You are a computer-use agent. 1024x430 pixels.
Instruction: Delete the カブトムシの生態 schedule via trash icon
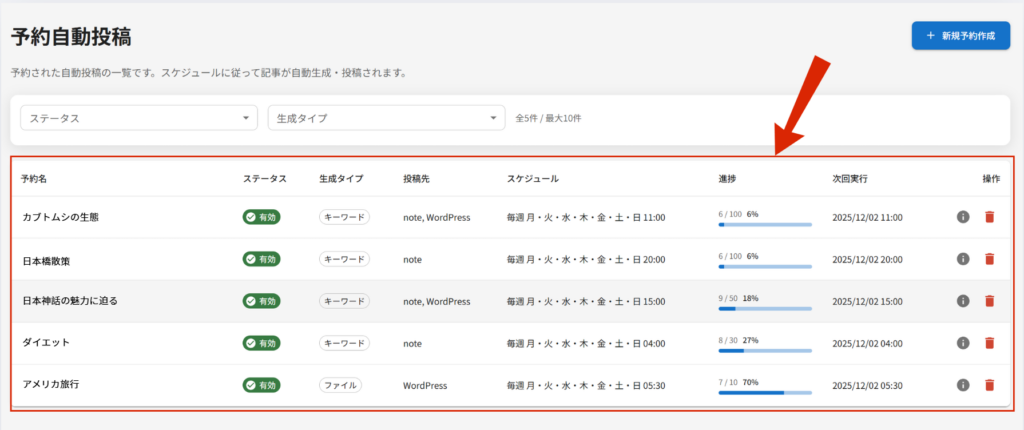989,217
